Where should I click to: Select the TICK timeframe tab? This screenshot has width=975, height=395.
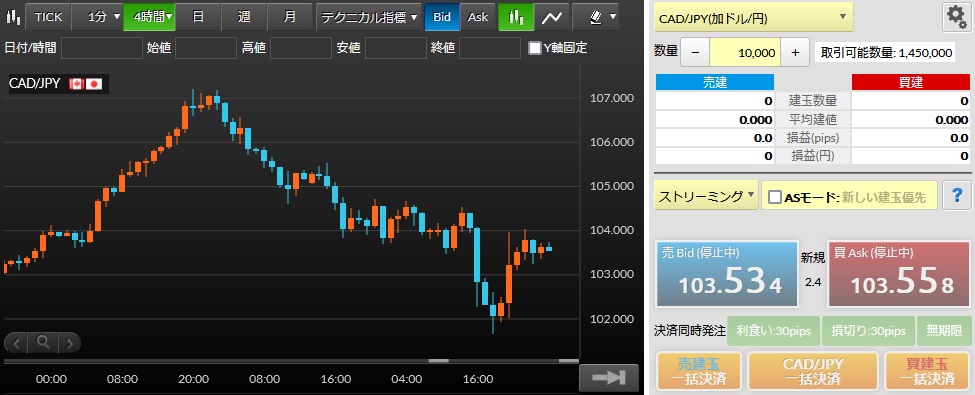click(48, 17)
